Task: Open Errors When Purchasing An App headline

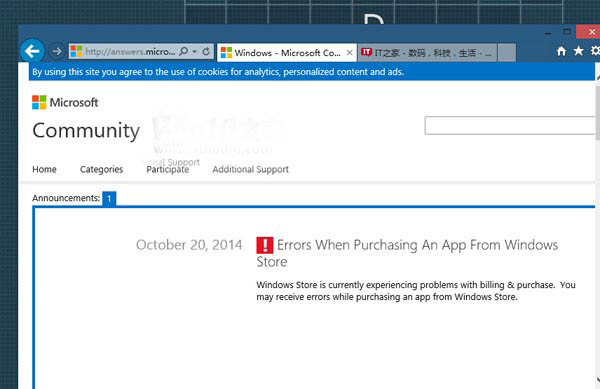Action: tap(407, 253)
